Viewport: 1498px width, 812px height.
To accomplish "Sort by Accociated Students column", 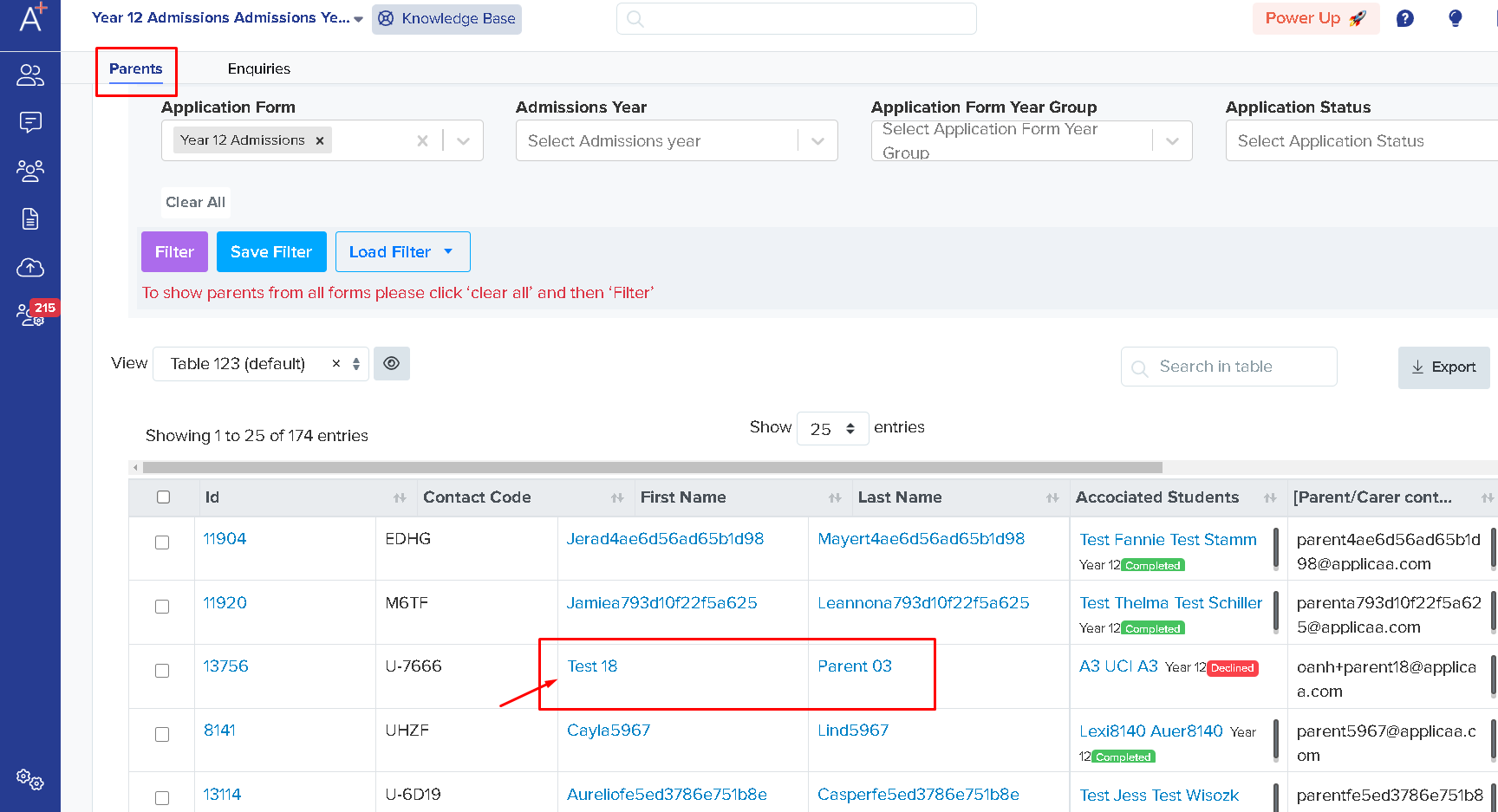I will 1270,497.
